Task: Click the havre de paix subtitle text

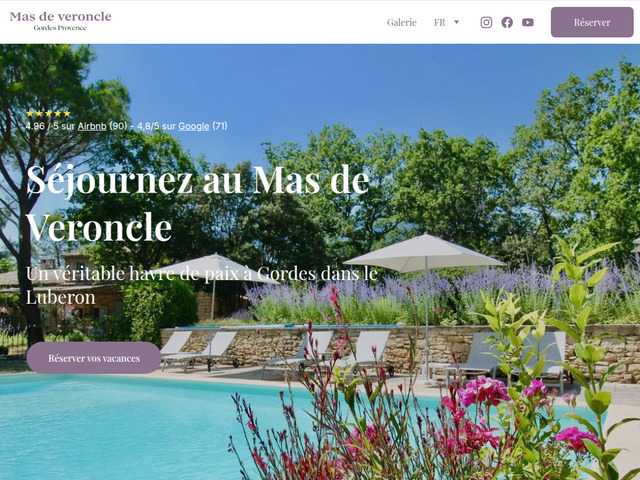Action: coord(202,285)
